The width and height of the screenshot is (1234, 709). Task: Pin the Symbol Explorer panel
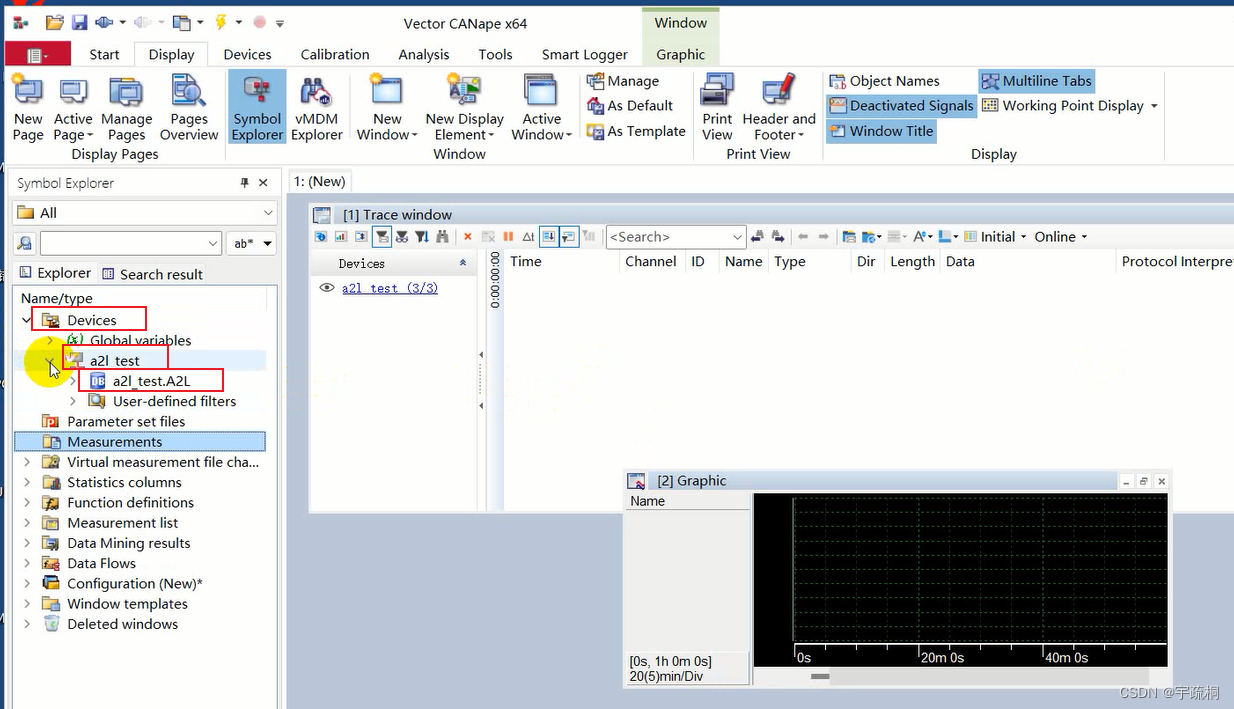point(245,183)
